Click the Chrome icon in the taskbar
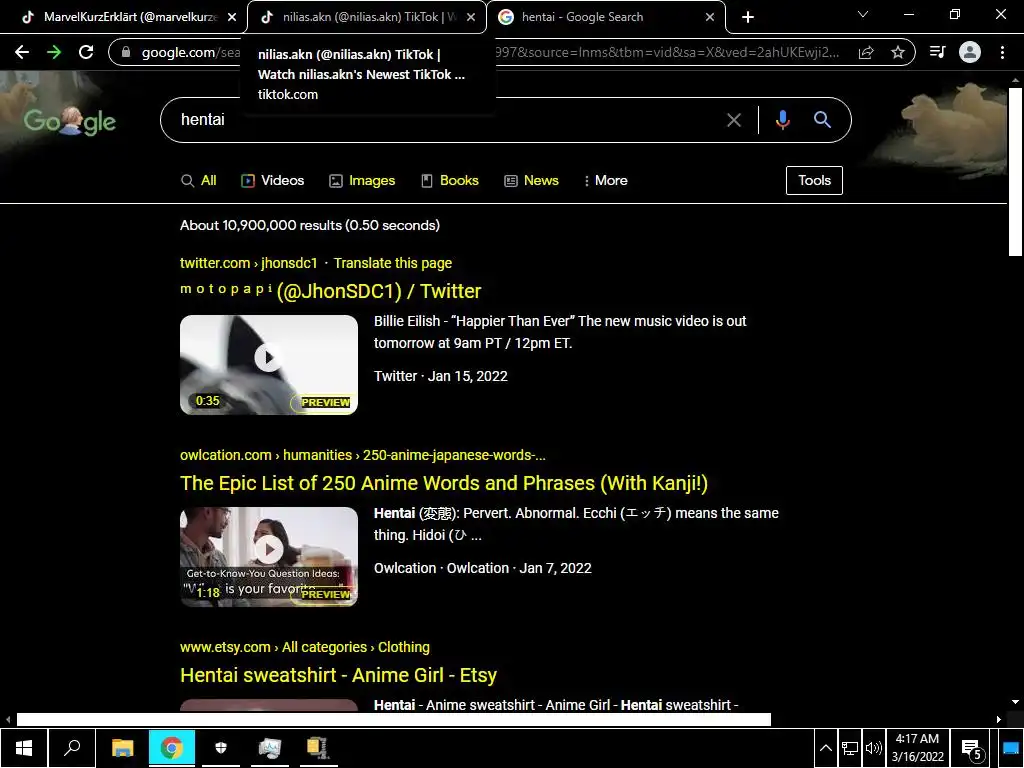Viewport: 1024px width, 768px height. click(x=172, y=748)
